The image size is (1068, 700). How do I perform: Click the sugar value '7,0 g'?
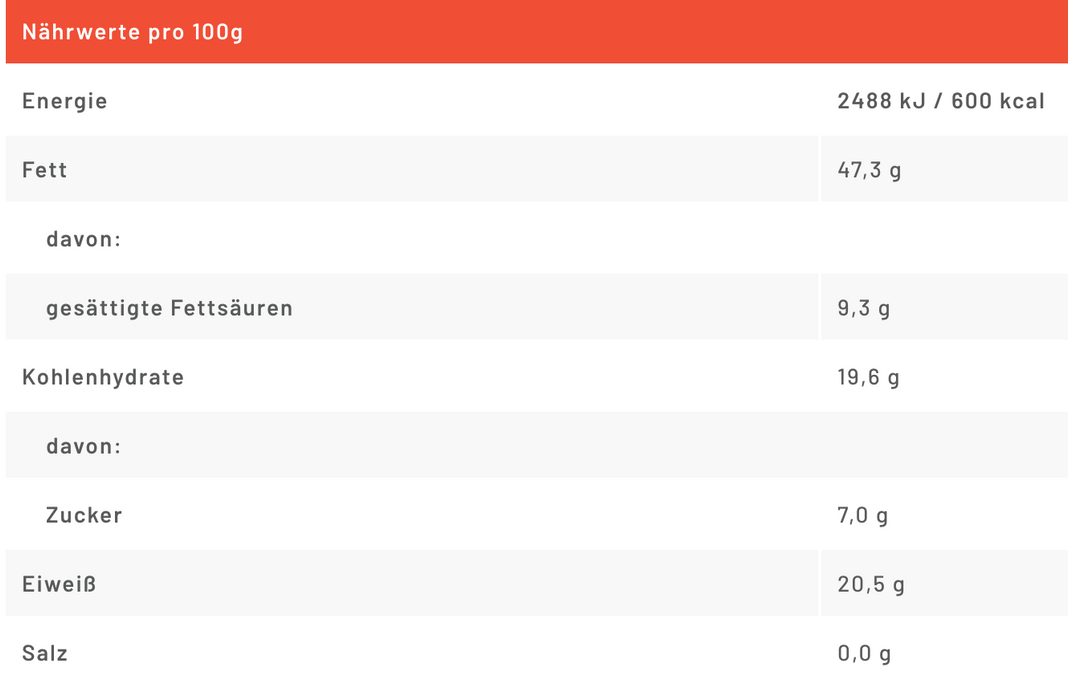pyautogui.click(x=863, y=515)
